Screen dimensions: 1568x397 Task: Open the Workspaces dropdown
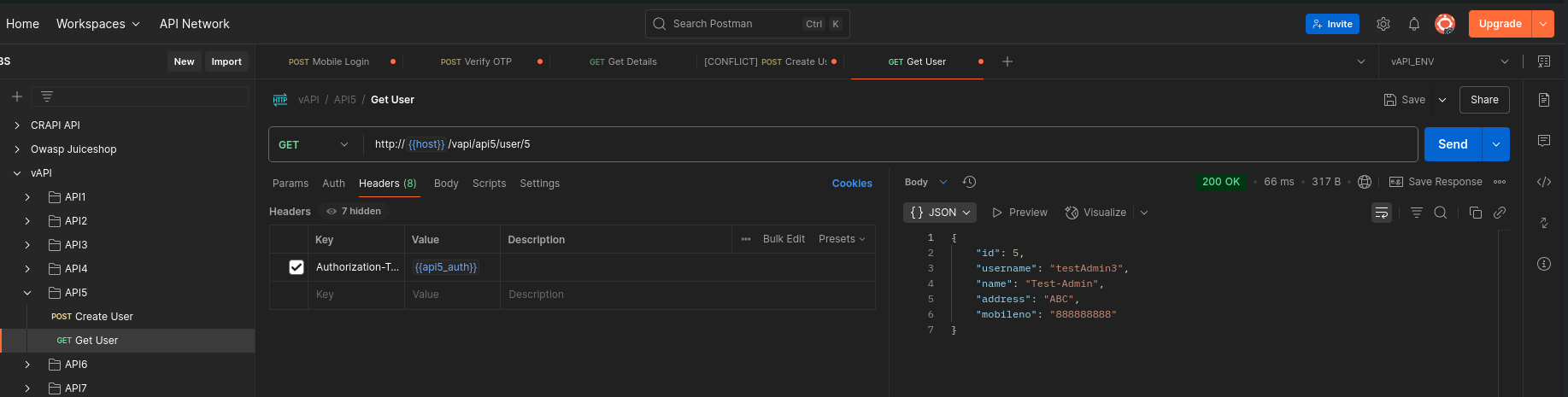98,24
